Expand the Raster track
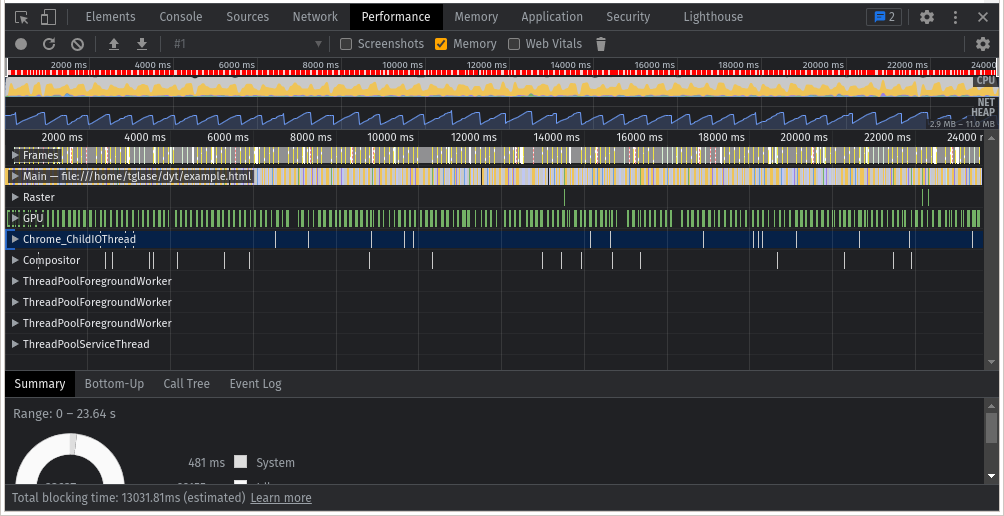 point(15,197)
